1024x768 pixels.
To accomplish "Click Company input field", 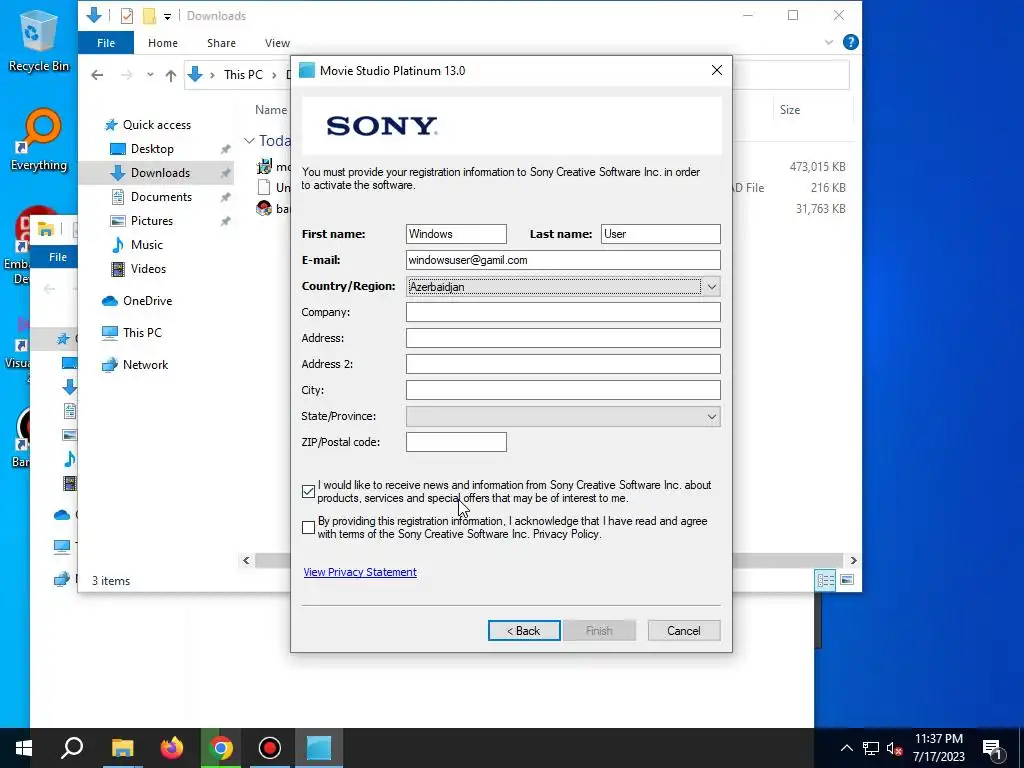I will [x=563, y=312].
